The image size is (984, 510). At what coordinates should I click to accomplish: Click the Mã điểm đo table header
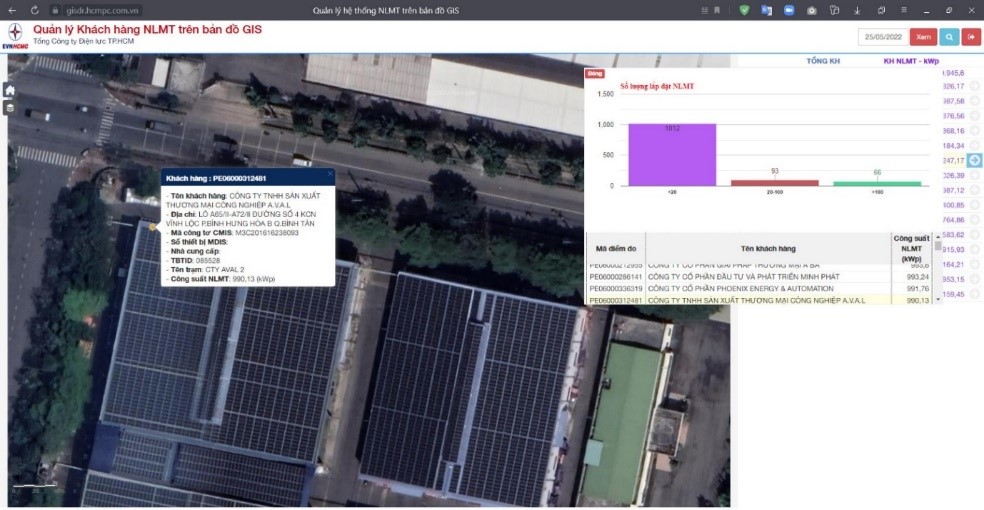pyautogui.click(x=616, y=249)
